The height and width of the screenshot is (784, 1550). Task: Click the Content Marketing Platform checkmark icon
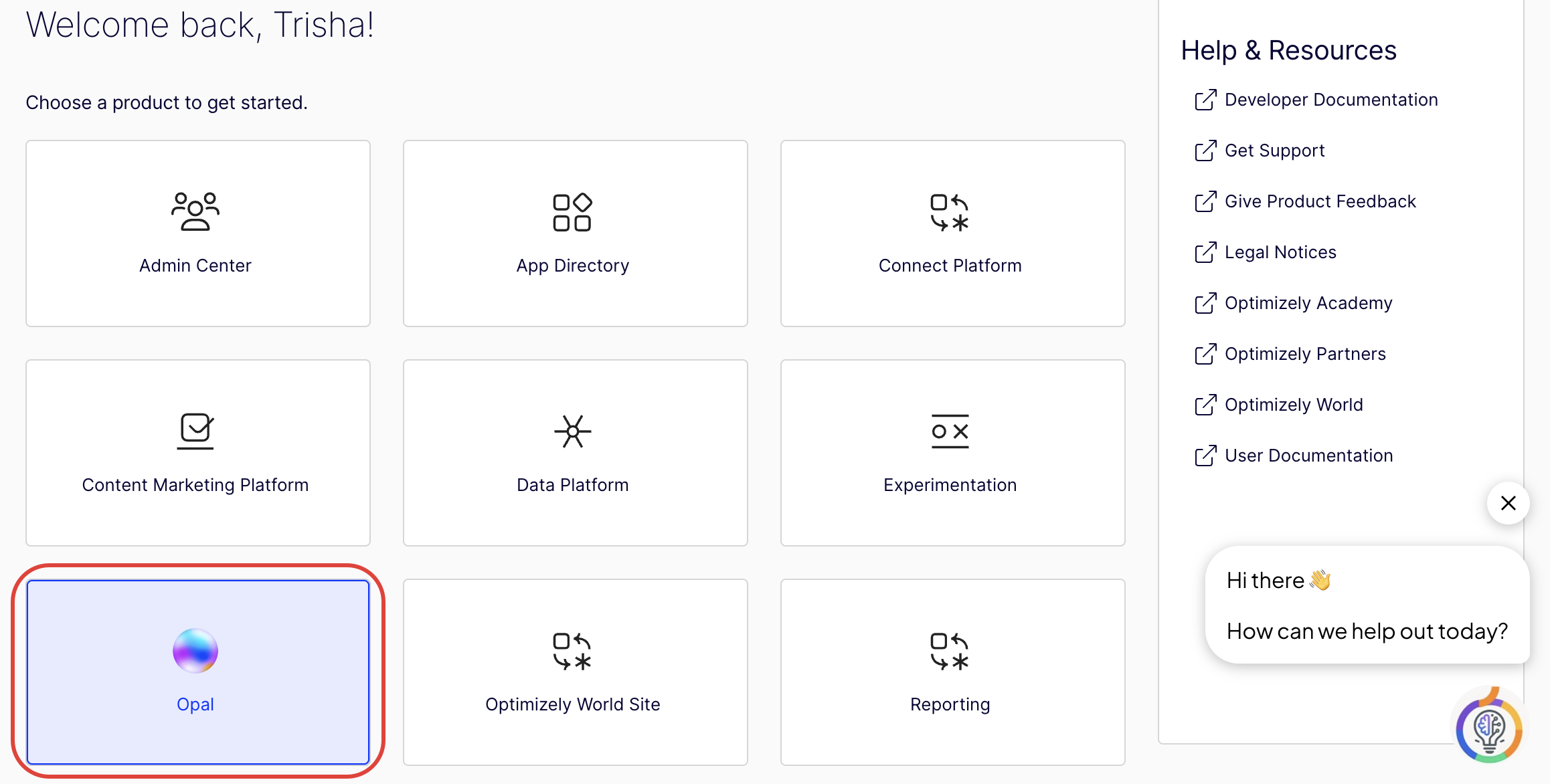click(x=195, y=431)
